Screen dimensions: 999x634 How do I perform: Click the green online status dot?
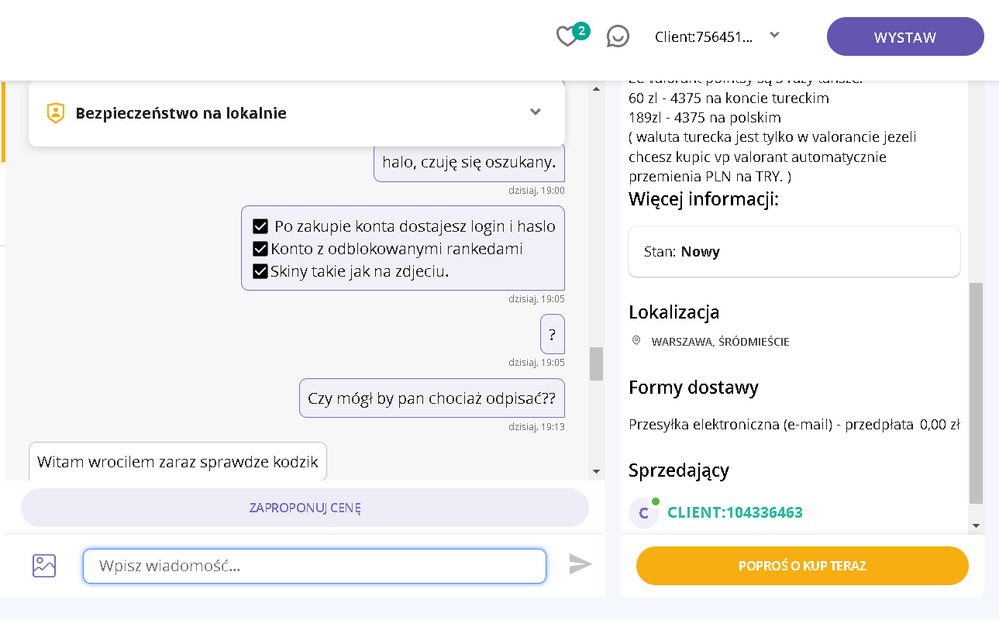[657, 503]
